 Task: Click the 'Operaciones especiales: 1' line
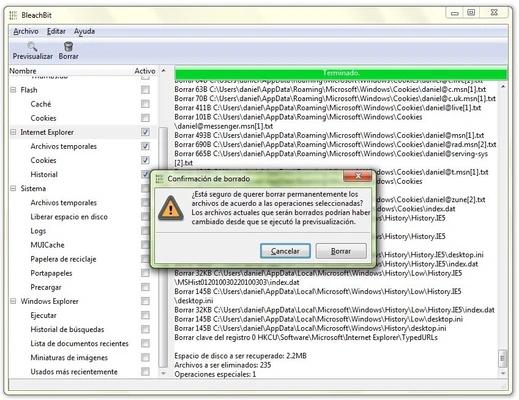pos(215,374)
